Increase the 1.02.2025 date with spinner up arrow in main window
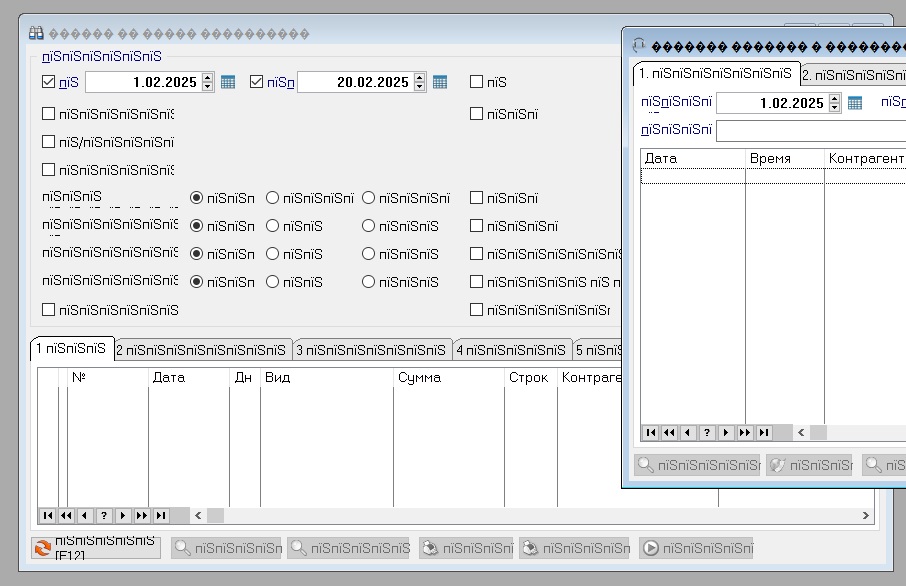This screenshot has height=586, width=906. tap(208, 78)
